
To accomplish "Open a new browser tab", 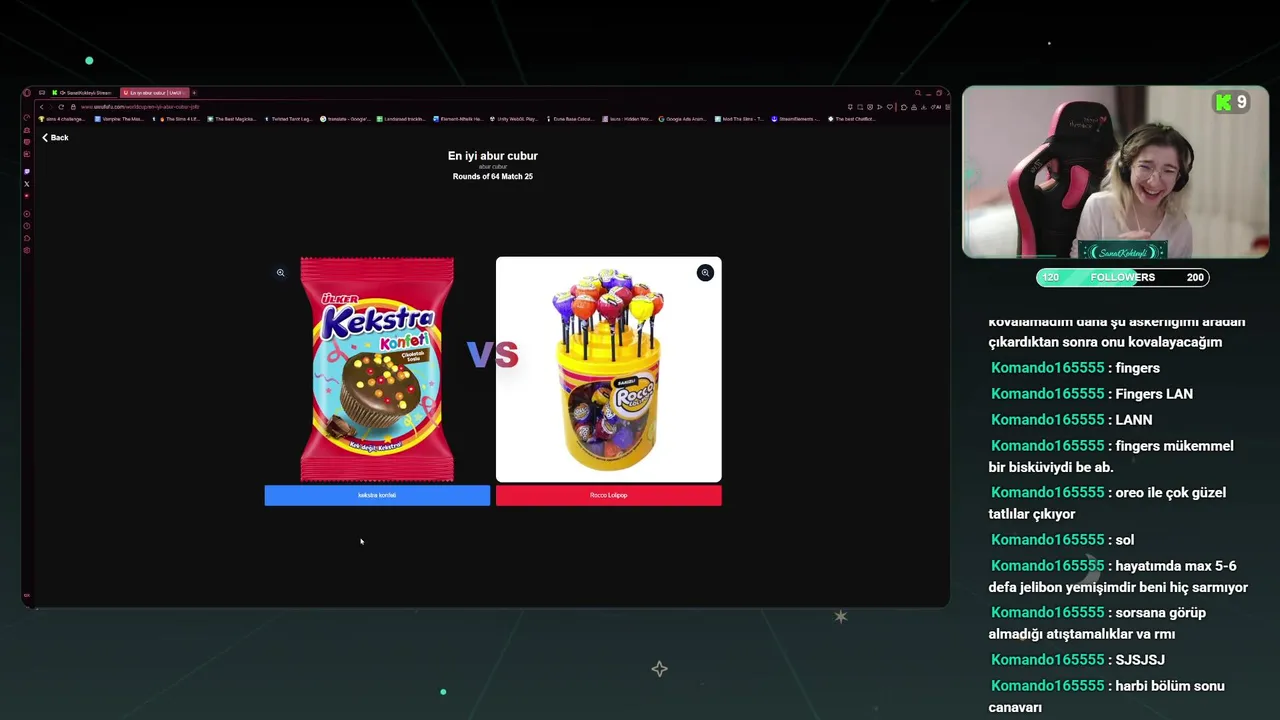I will 194,93.
